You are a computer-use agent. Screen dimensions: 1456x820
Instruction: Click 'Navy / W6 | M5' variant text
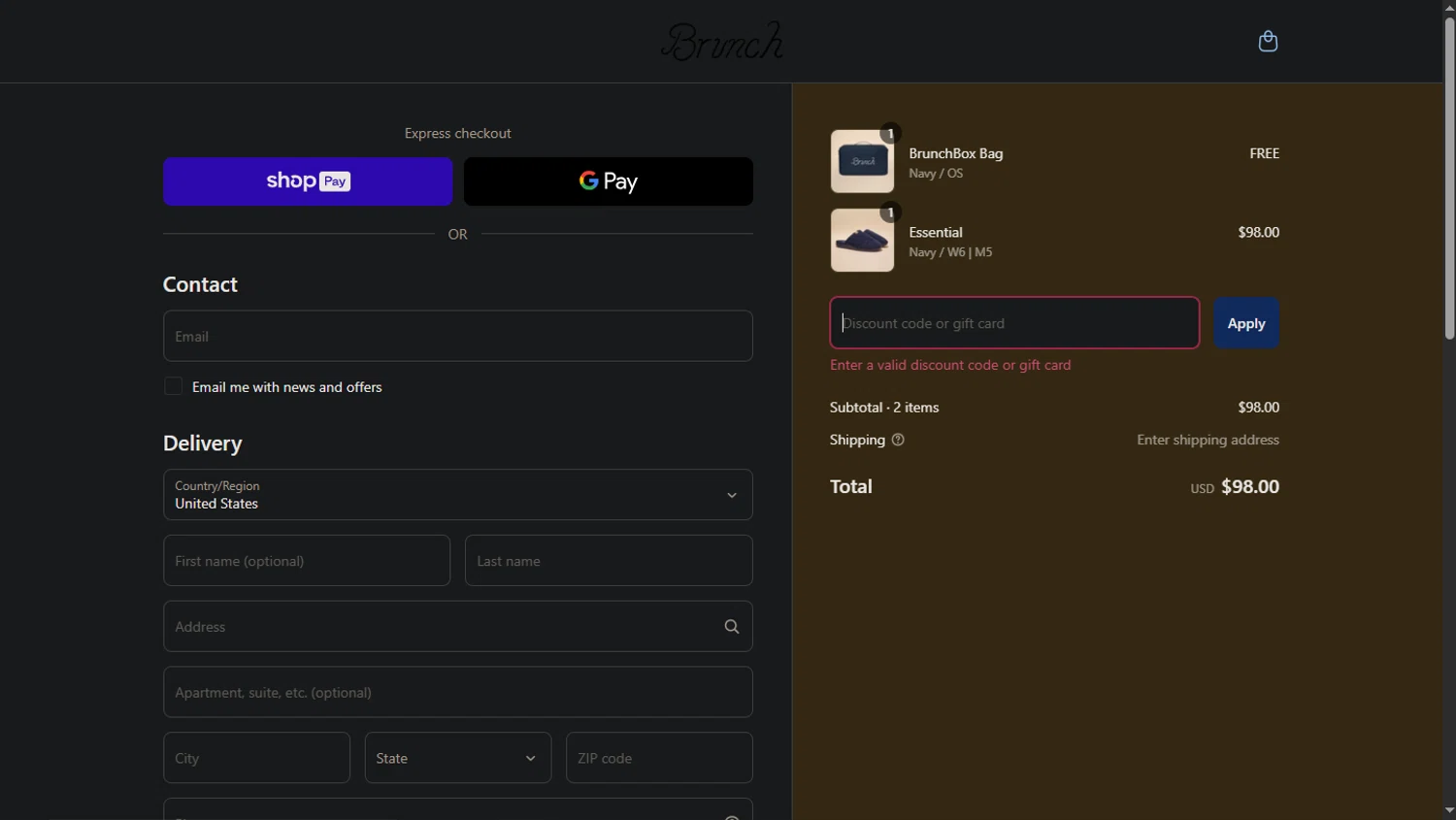(950, 252)
